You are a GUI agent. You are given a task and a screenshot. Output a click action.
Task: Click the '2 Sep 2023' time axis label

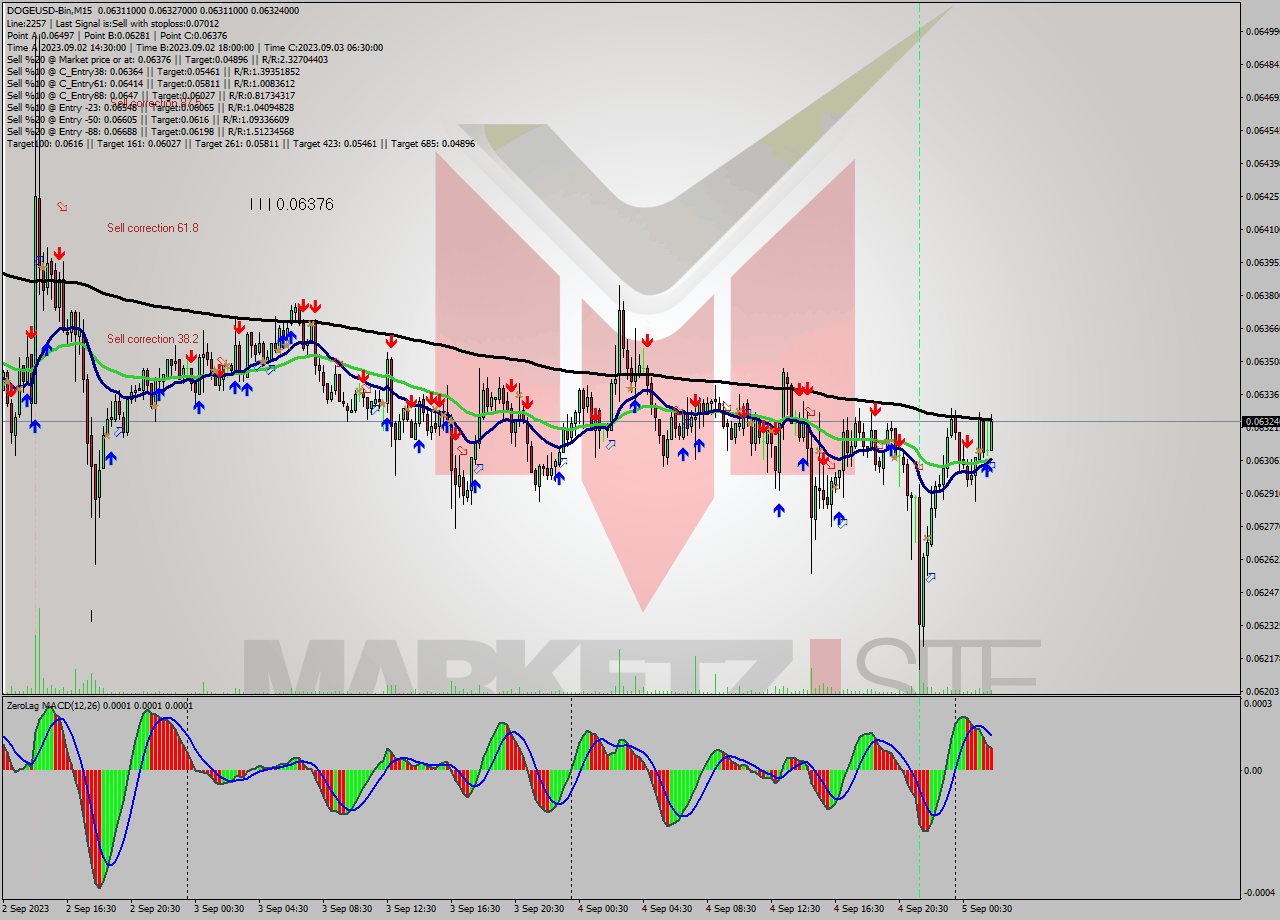coord(26,909)
